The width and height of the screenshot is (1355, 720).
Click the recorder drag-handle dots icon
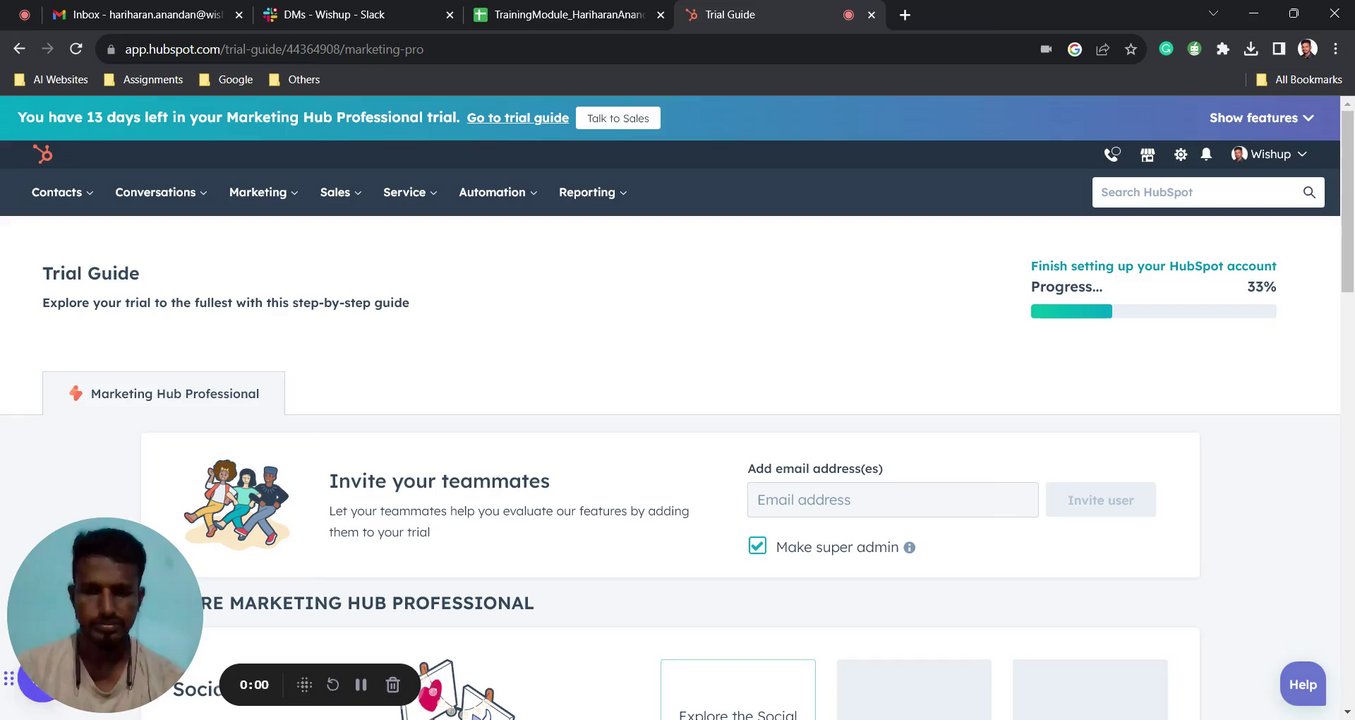[x=305, y=685]
